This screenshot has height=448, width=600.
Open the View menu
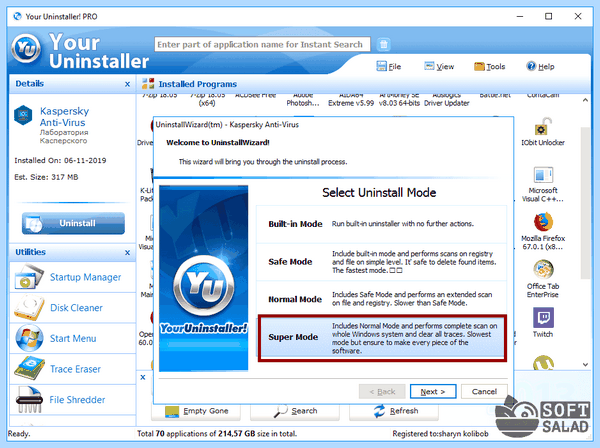pyautogui.click(x=439, y=67)
